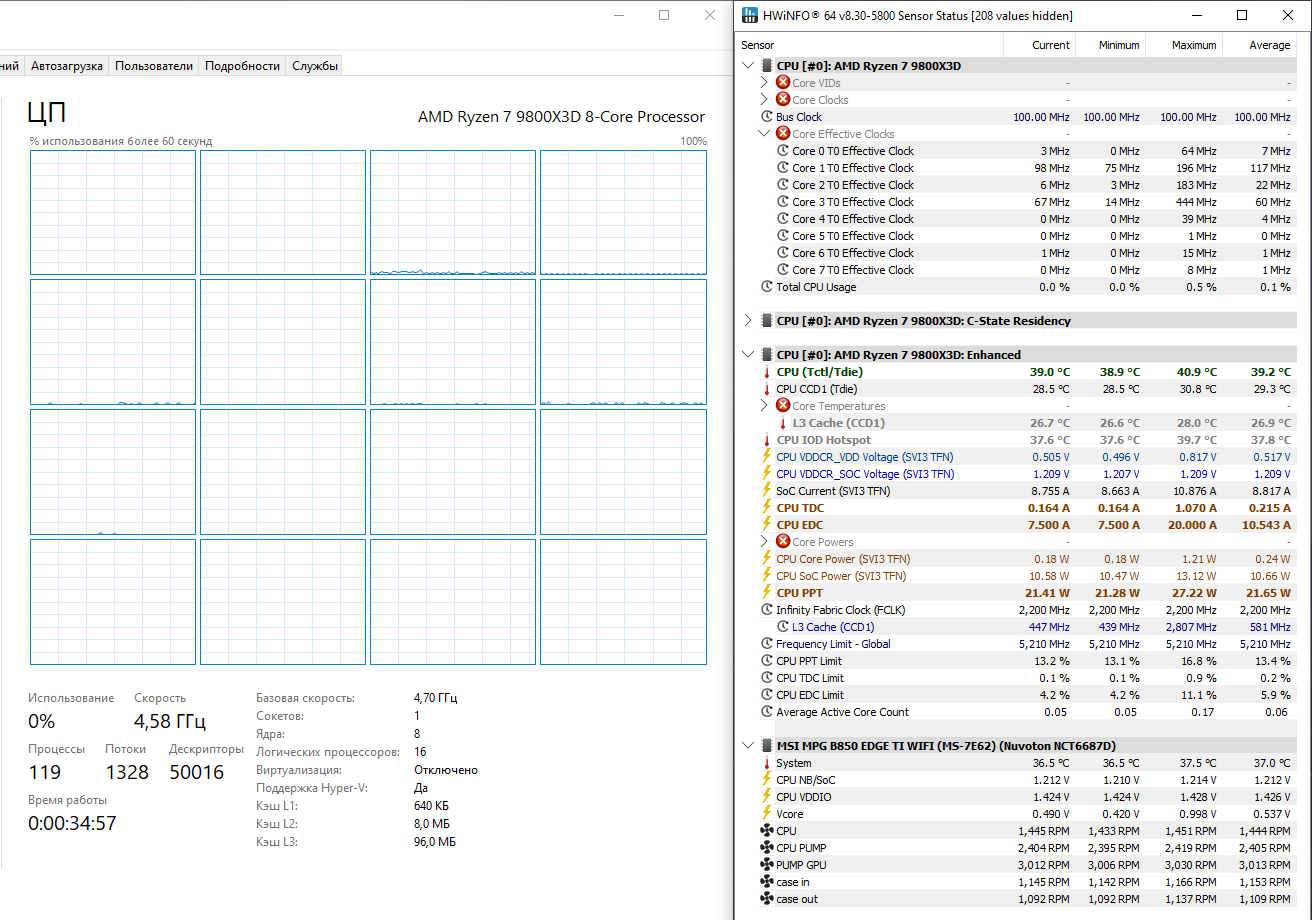The width and height of the screenshot is (1312, 920).
Task: Click the CPU speed value 4,58 ГГц
Action: tap(170, 721)
